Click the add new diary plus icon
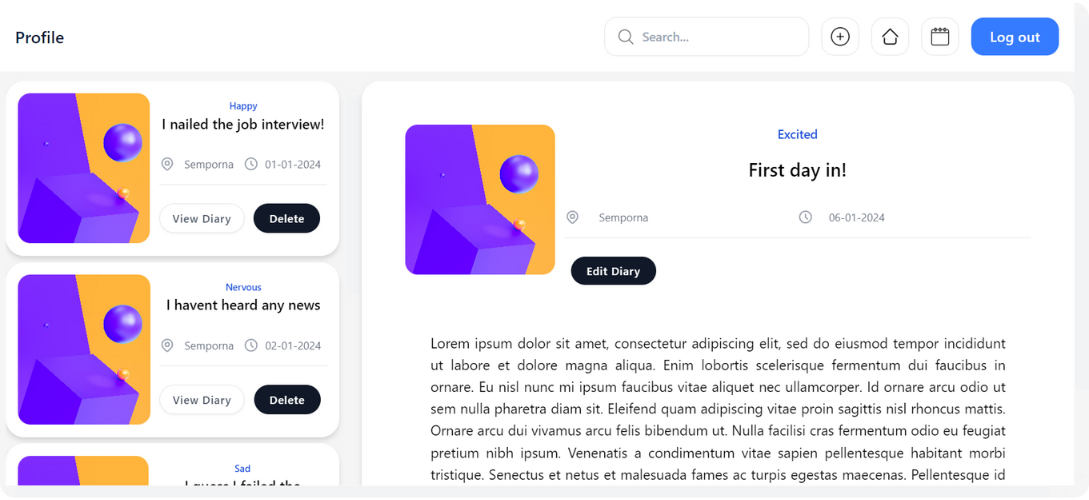 (x=840, y=37)
